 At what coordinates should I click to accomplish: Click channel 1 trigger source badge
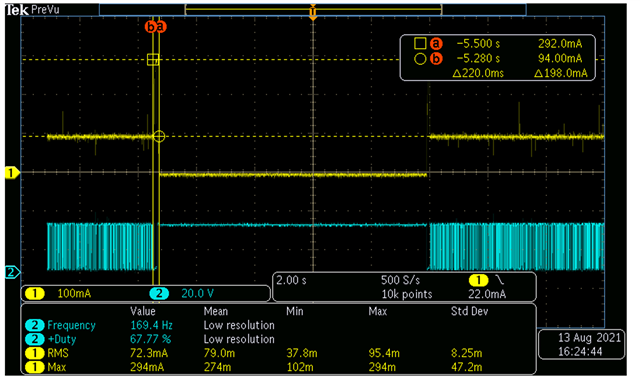pos(478,280)
